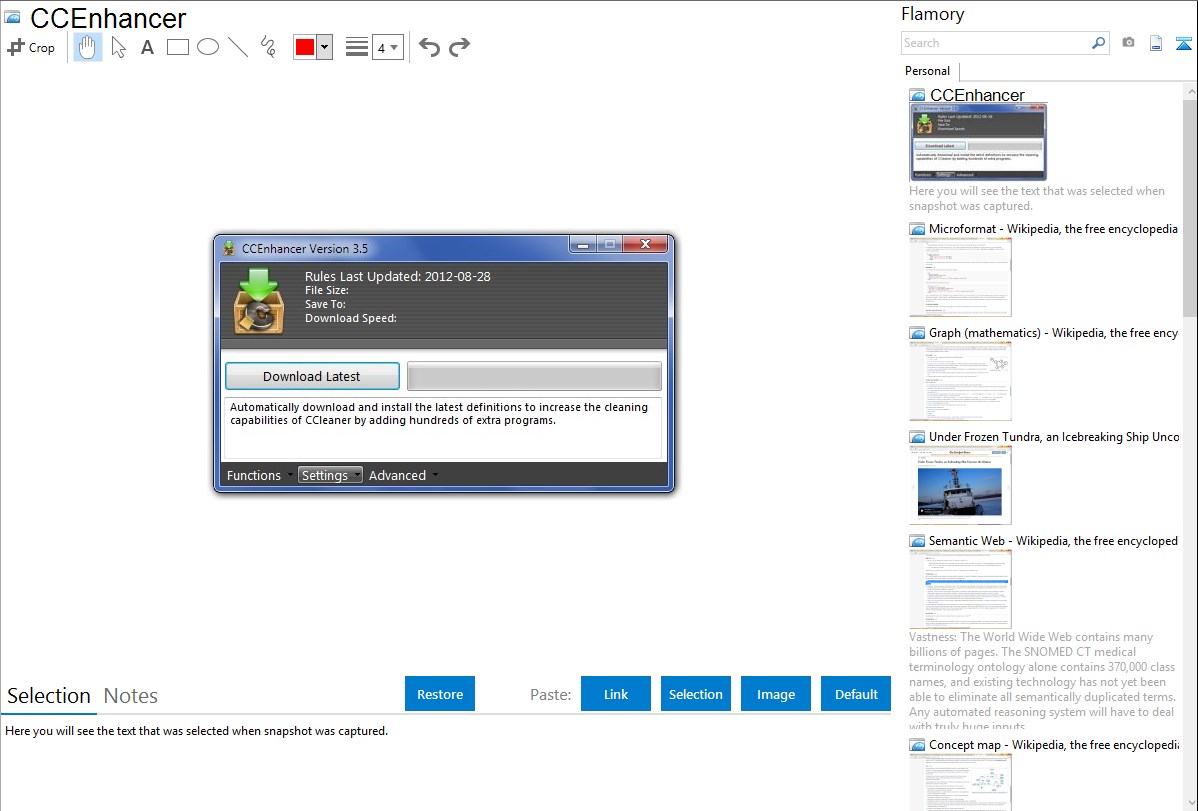
Task: Open the Personal tab
Action: point(927,71)
